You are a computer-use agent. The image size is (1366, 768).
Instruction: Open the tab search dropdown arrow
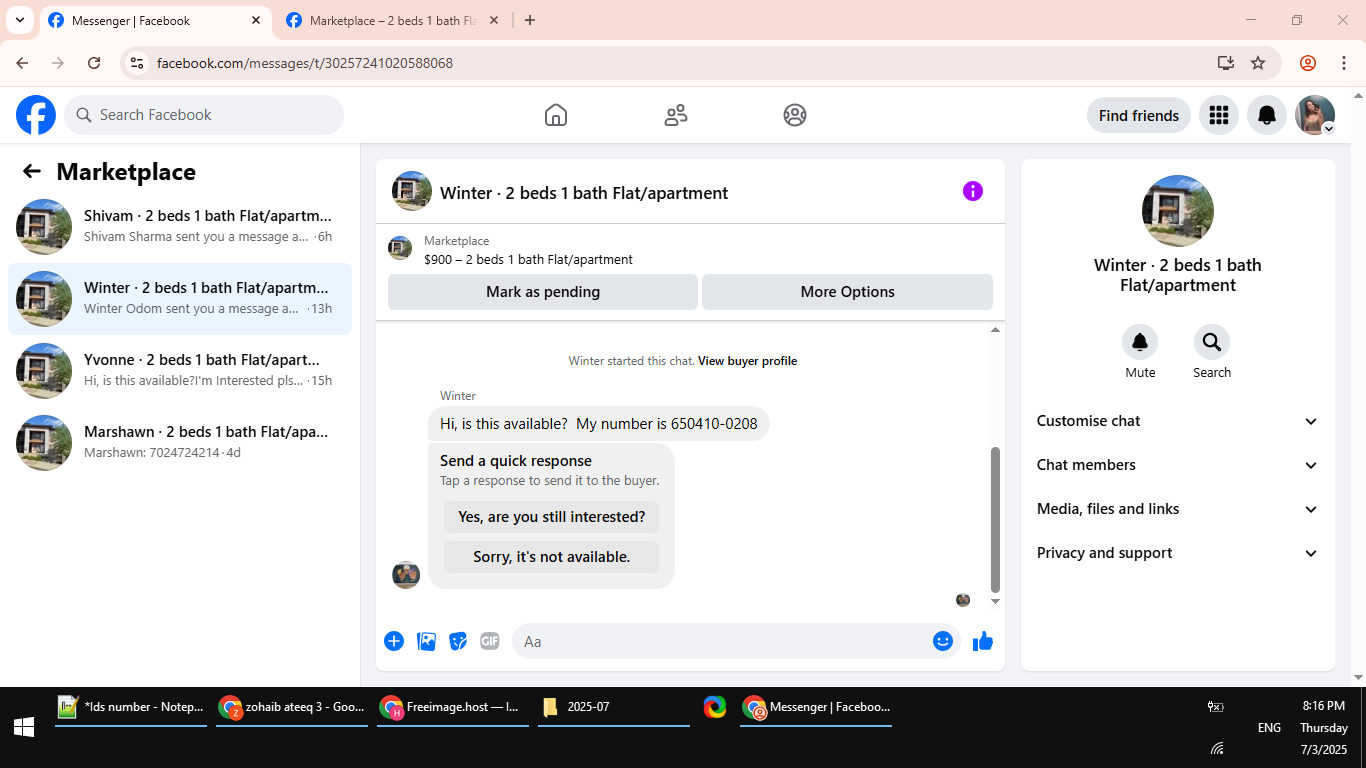[x=19, y=20]
